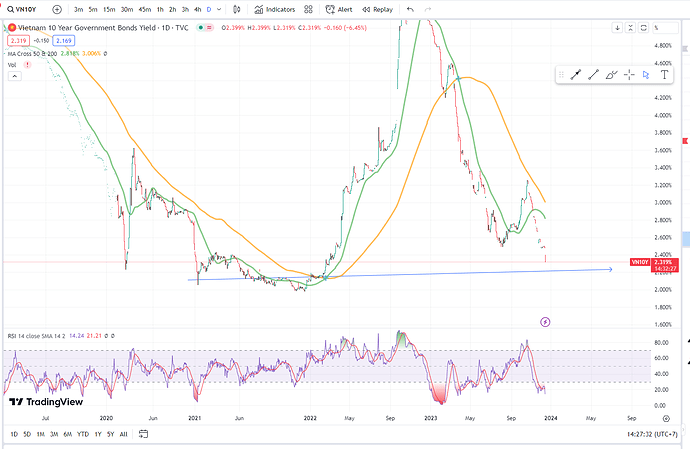
Task: Select the crosshair cursor tool
Action: click(x=629, y=75)
